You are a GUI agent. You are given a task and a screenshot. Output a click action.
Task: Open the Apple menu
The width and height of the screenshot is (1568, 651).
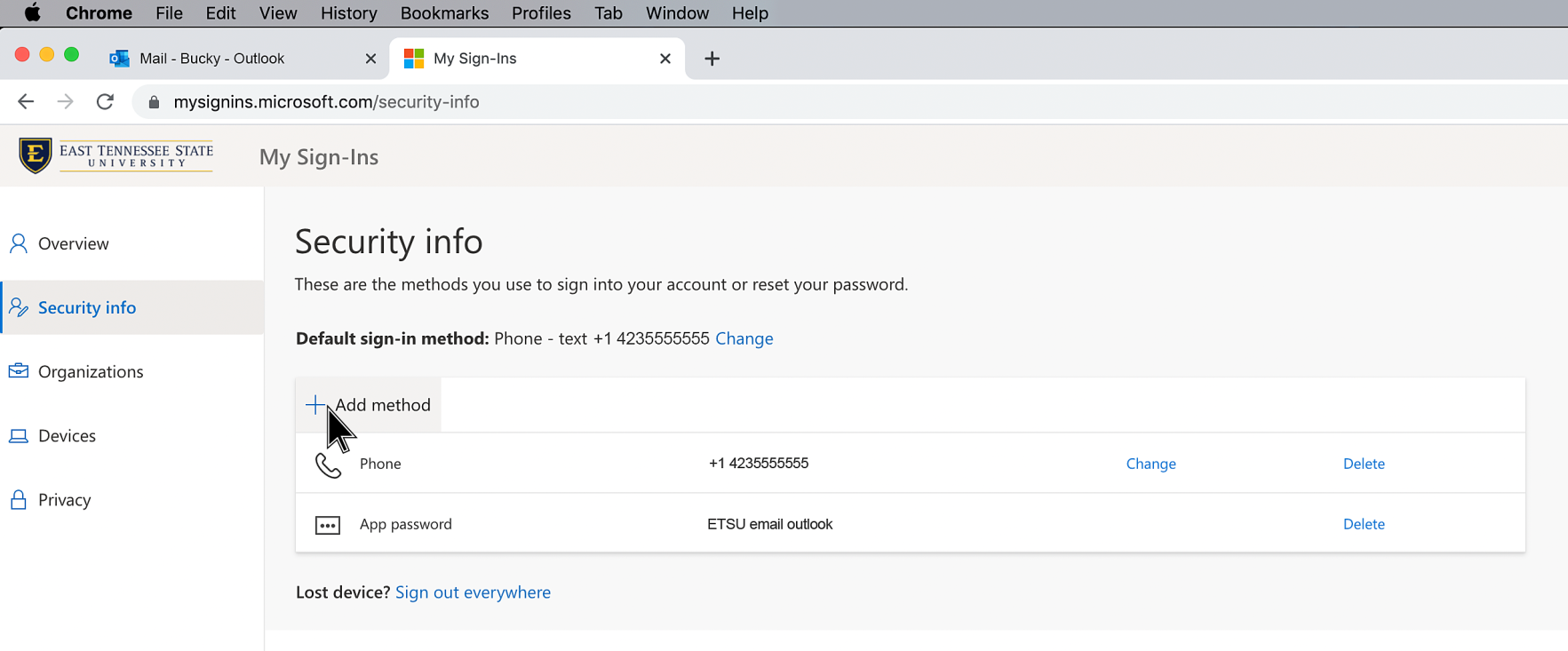click(32, 13)
